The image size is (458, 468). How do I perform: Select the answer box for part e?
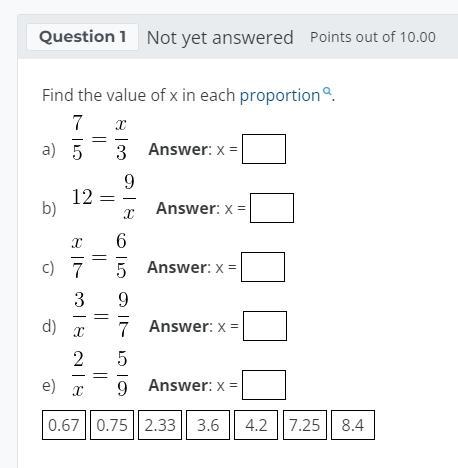264,385
